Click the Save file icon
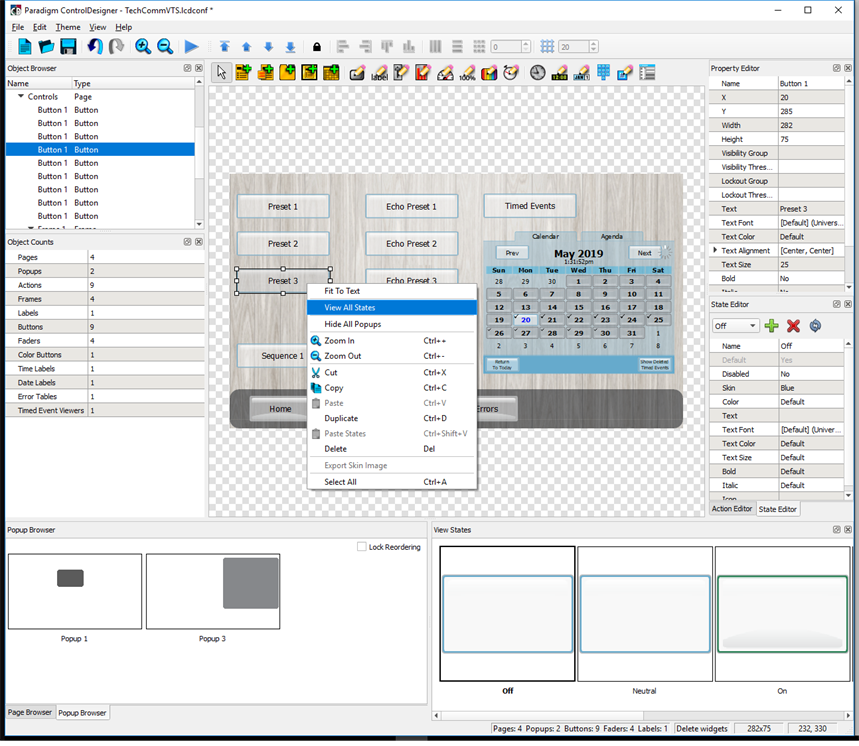 click(68, 47)
